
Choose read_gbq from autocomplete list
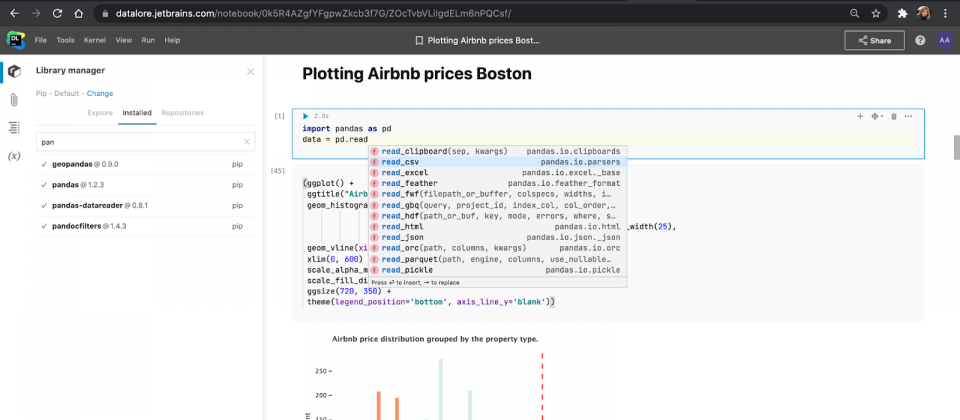pos(497,205)
